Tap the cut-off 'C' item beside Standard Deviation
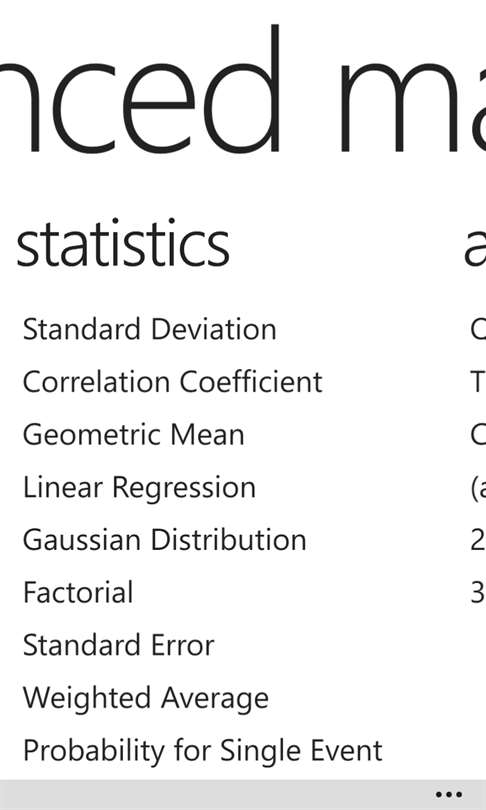 pos(478,330)
